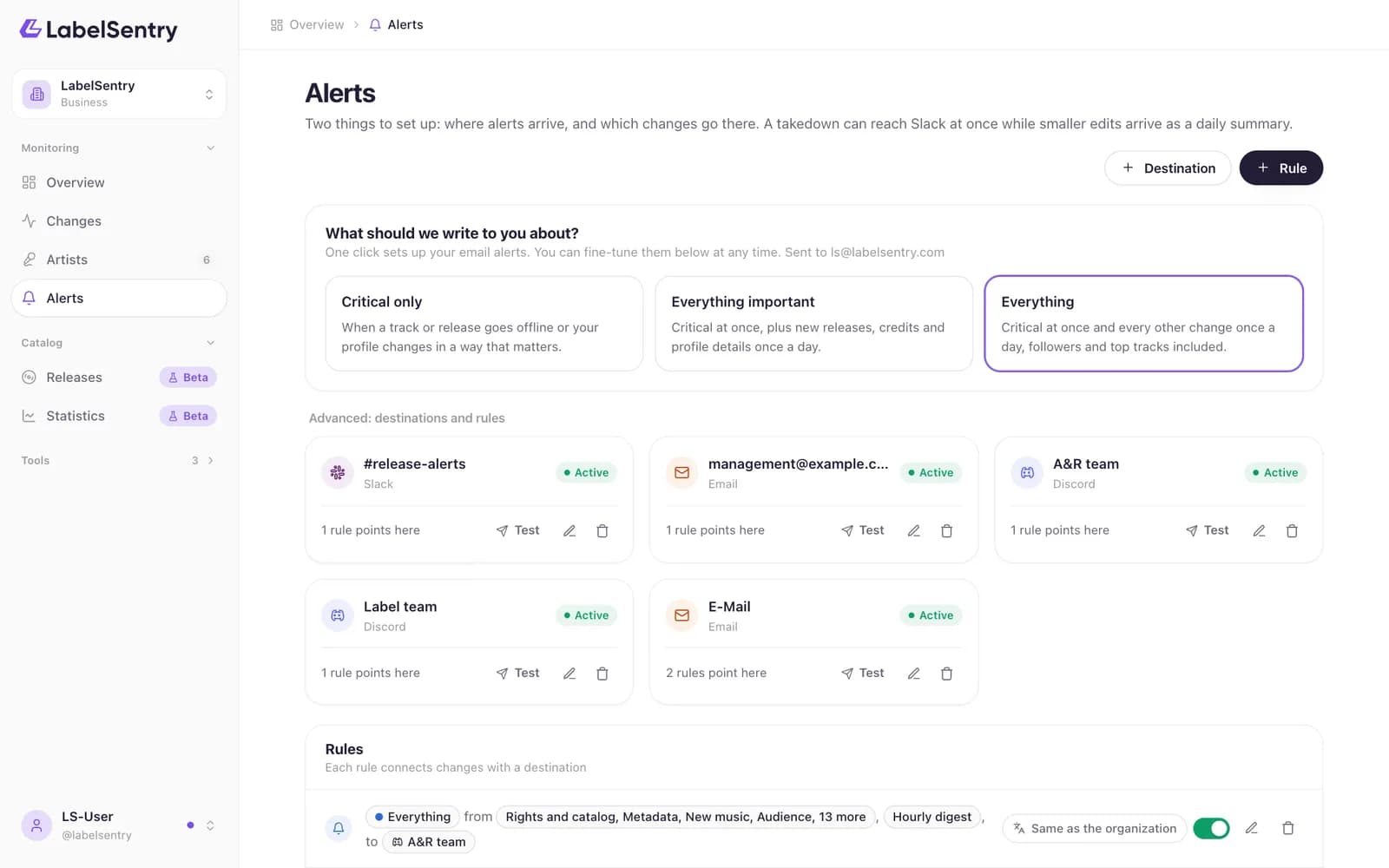This screenshot has height=868, width=1389.
Task: Edit the Everything rule with pencil icon
Action: click(x=1252, y=828)
